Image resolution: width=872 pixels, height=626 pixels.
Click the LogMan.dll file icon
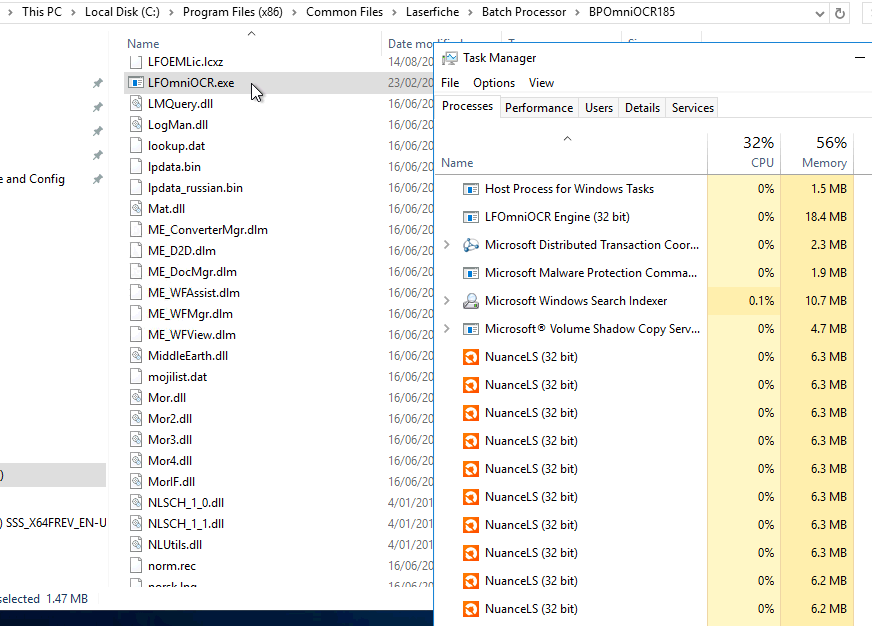click(136, 125)
